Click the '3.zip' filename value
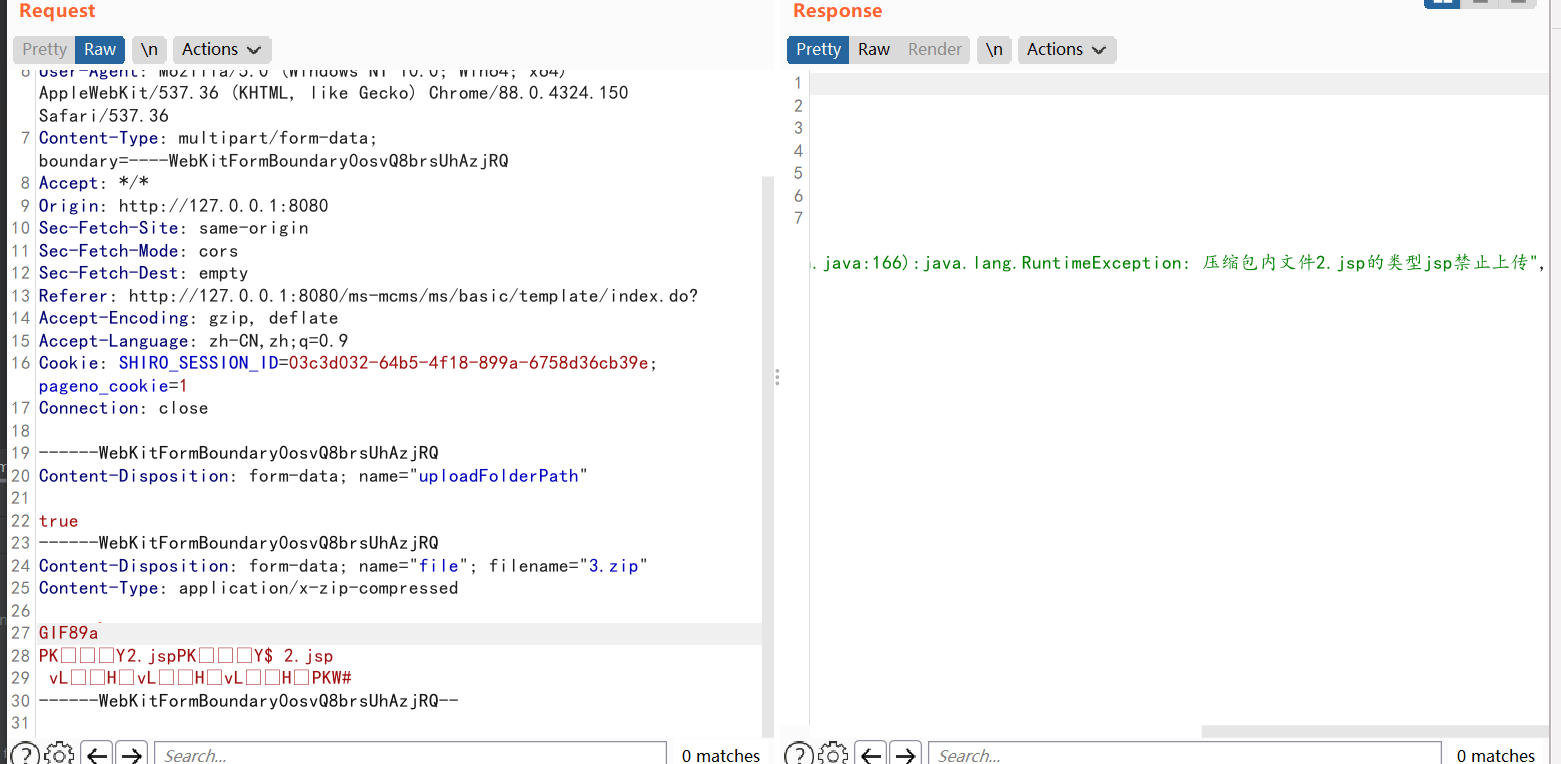 pos(613,566)
